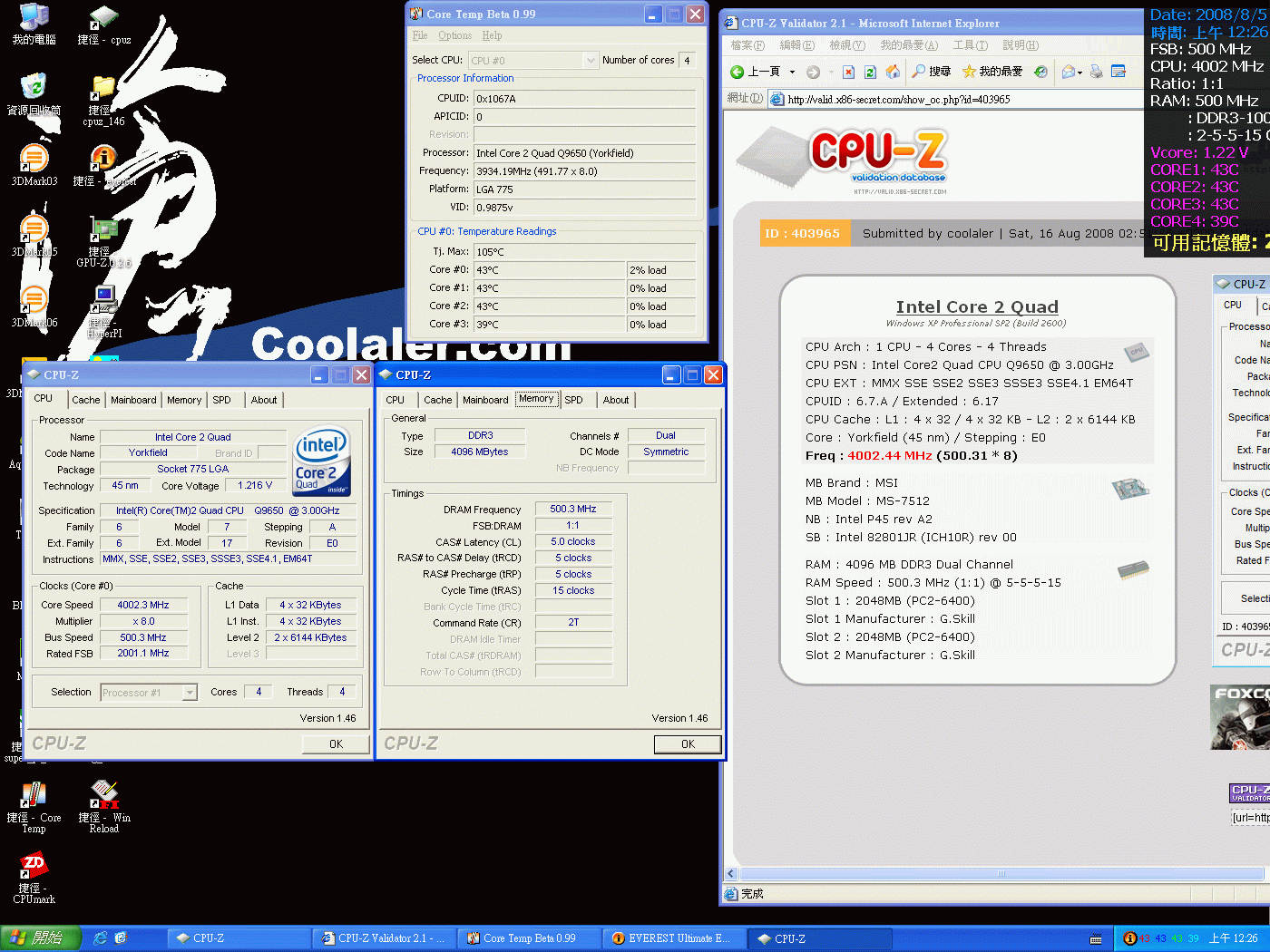Click the Intel Core 2 Quad heading on validator page
This screenshot has height=952, width=1270.
tap(977, 307)
